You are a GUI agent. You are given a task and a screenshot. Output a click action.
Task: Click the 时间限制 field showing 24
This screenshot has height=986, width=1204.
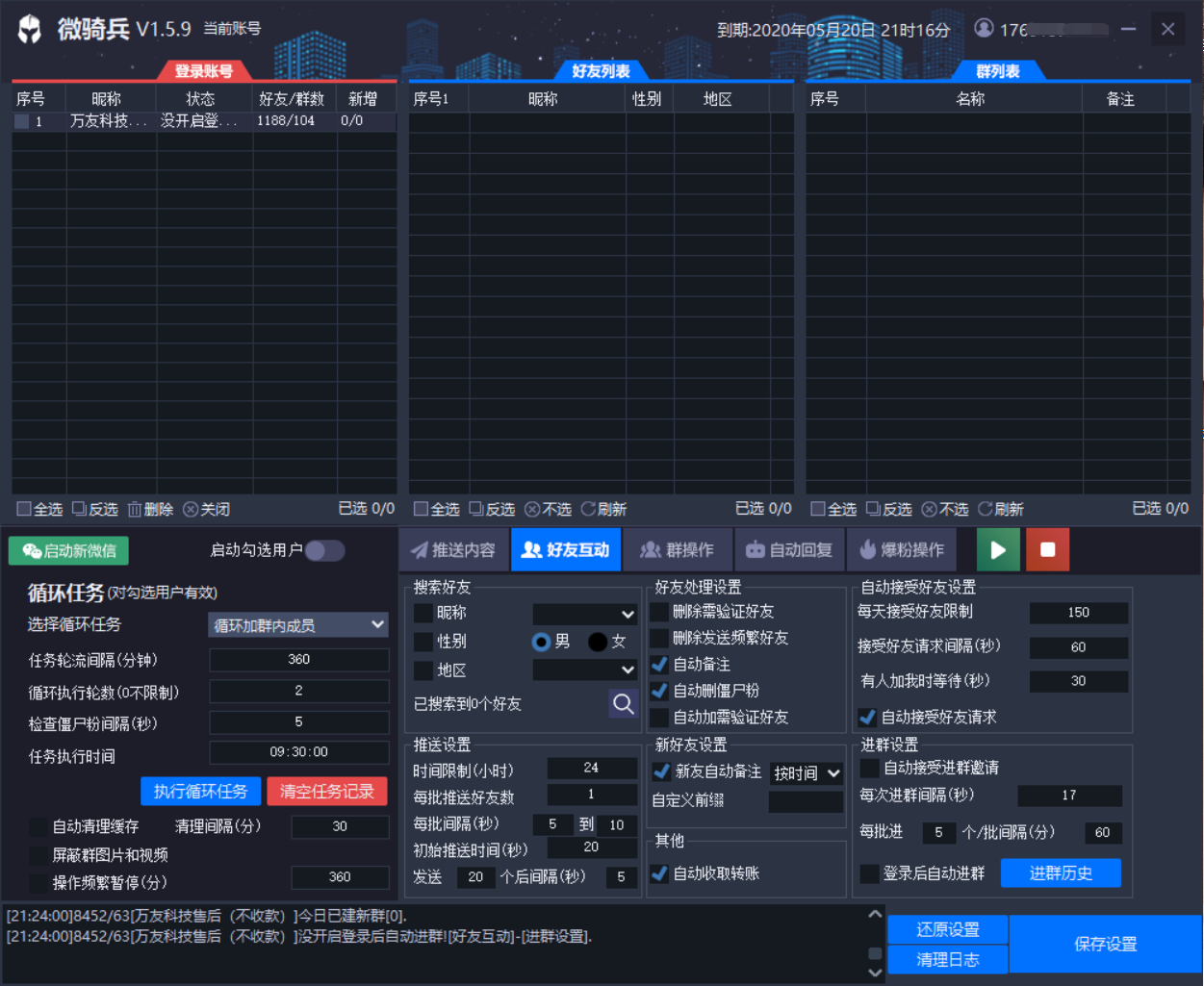click(x=592, y=768)
